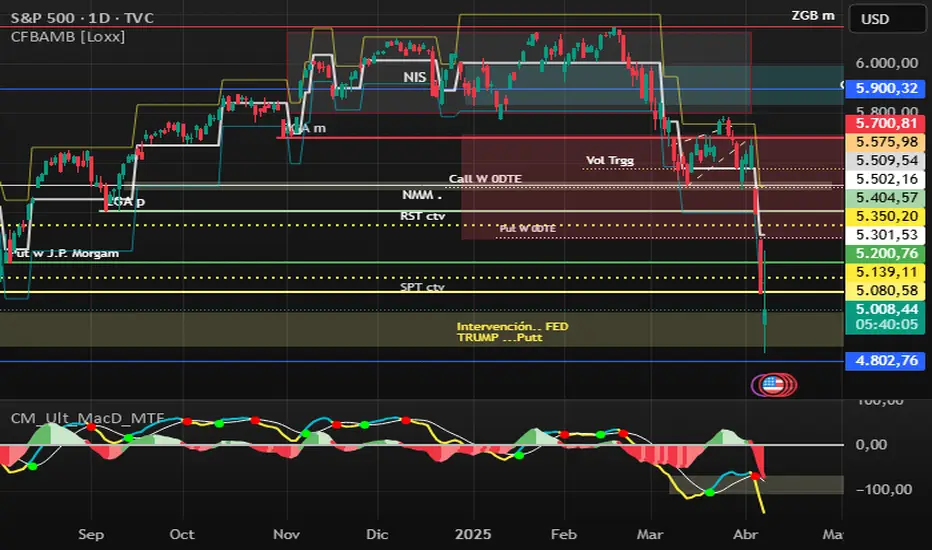Select the CM_Ult_MacD_MTF indicator legend
932x550 pixels.
(x=87, y=418)
